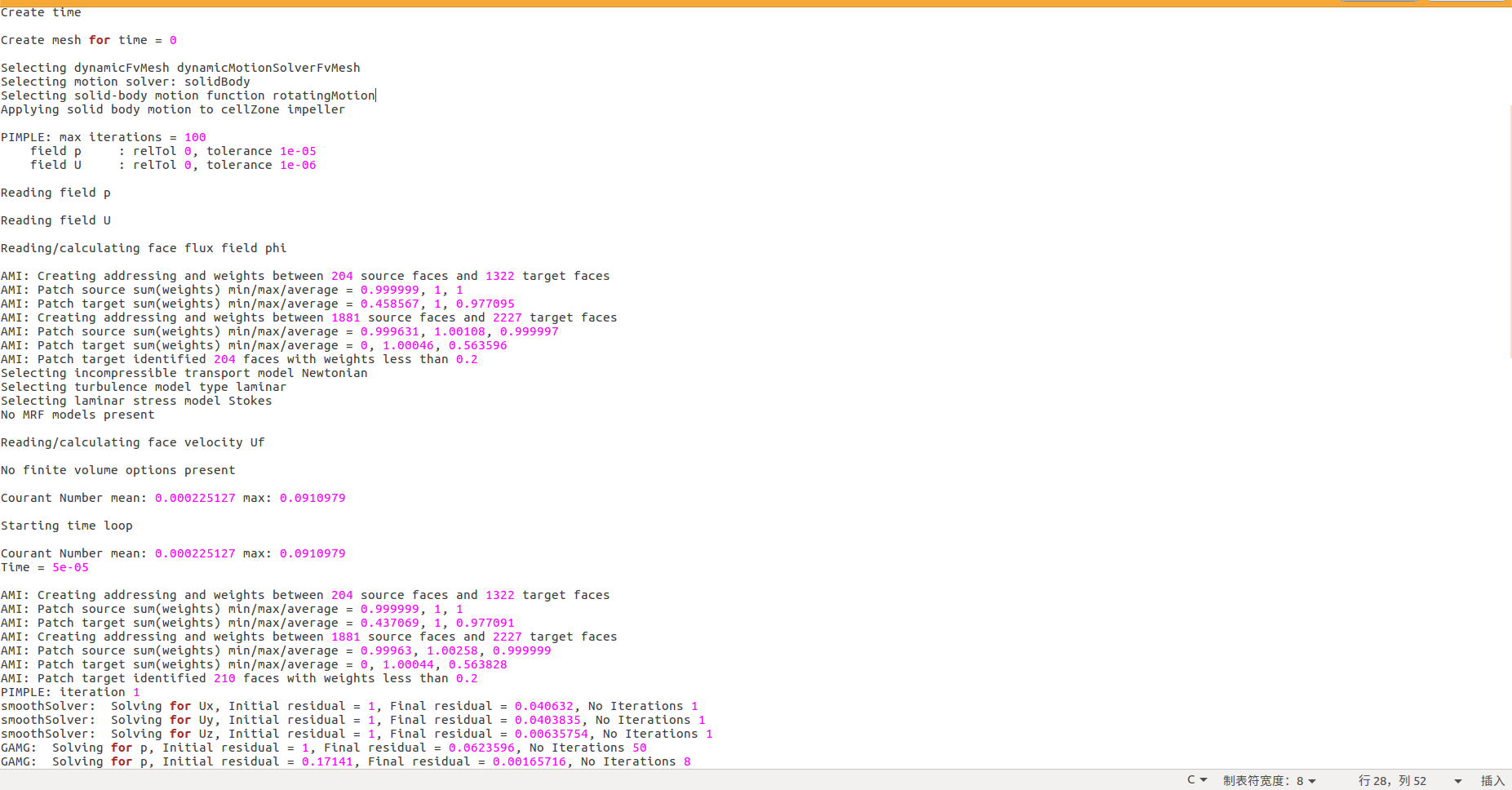Click the 插入 insert mode indicator
The height and width of the screenshot is (790, 1512).
click(1492, 781)
